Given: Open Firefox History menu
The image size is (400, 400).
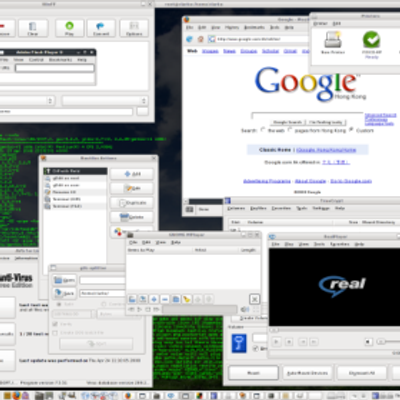Looking at the screenshot, I should pos(232,27).
